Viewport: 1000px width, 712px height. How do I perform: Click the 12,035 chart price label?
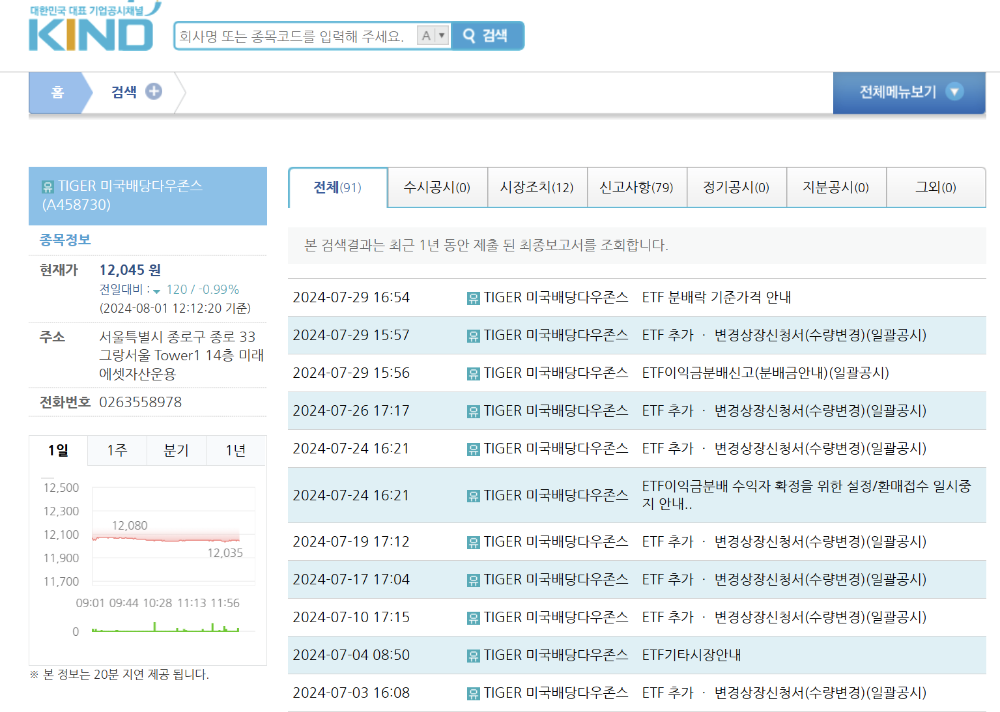(x=225, y=553)
